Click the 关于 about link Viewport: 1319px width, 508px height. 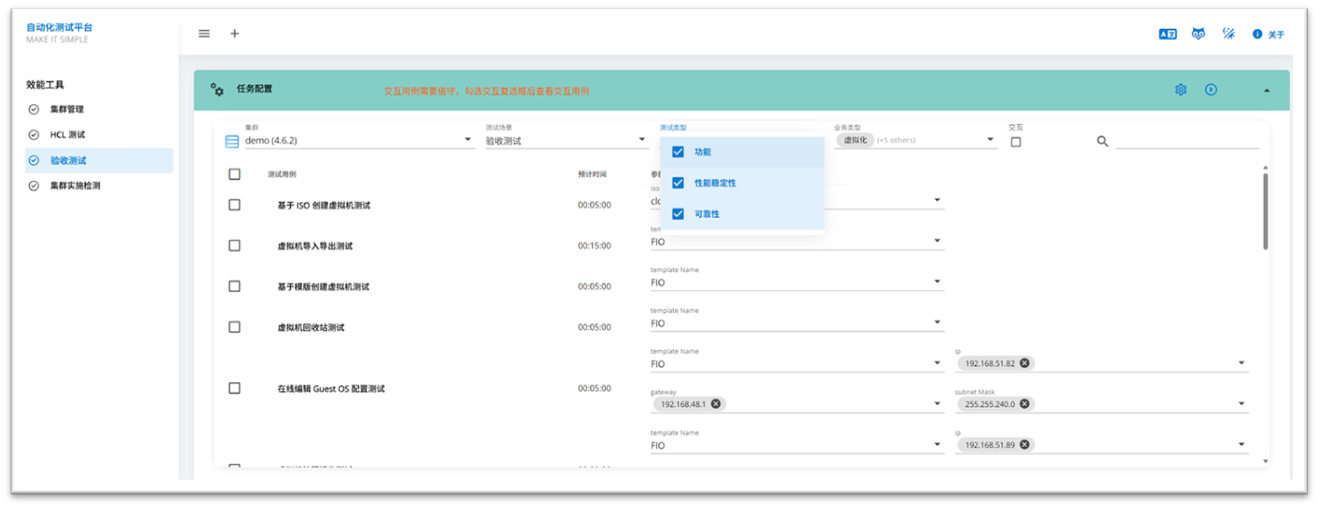1269,34
